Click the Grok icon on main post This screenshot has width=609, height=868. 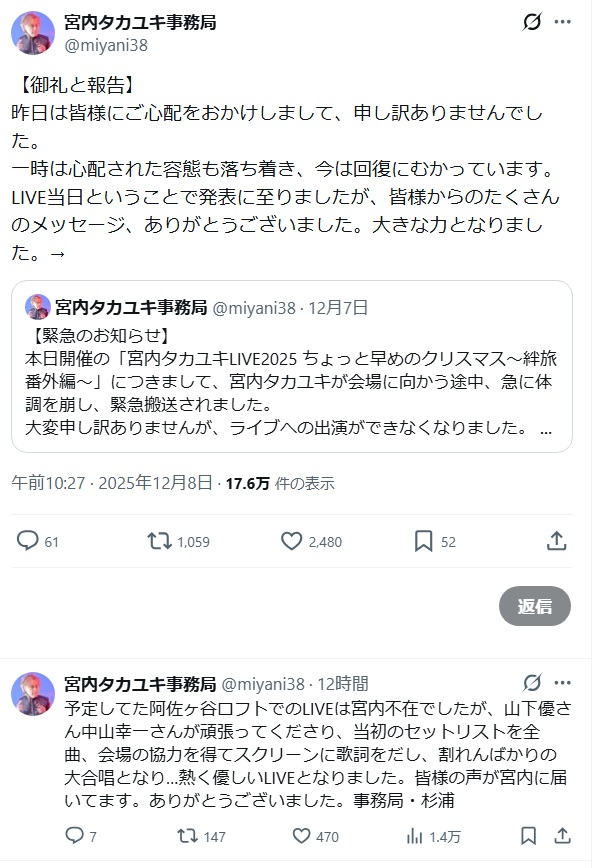[532, 23]
